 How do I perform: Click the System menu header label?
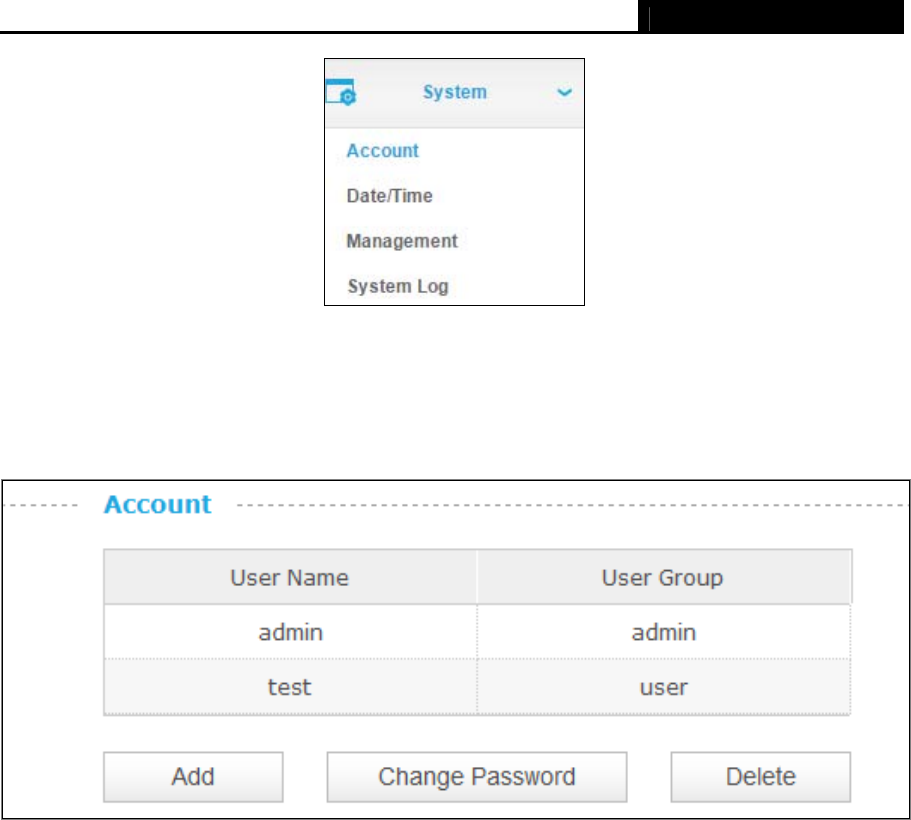click(455, 92)
